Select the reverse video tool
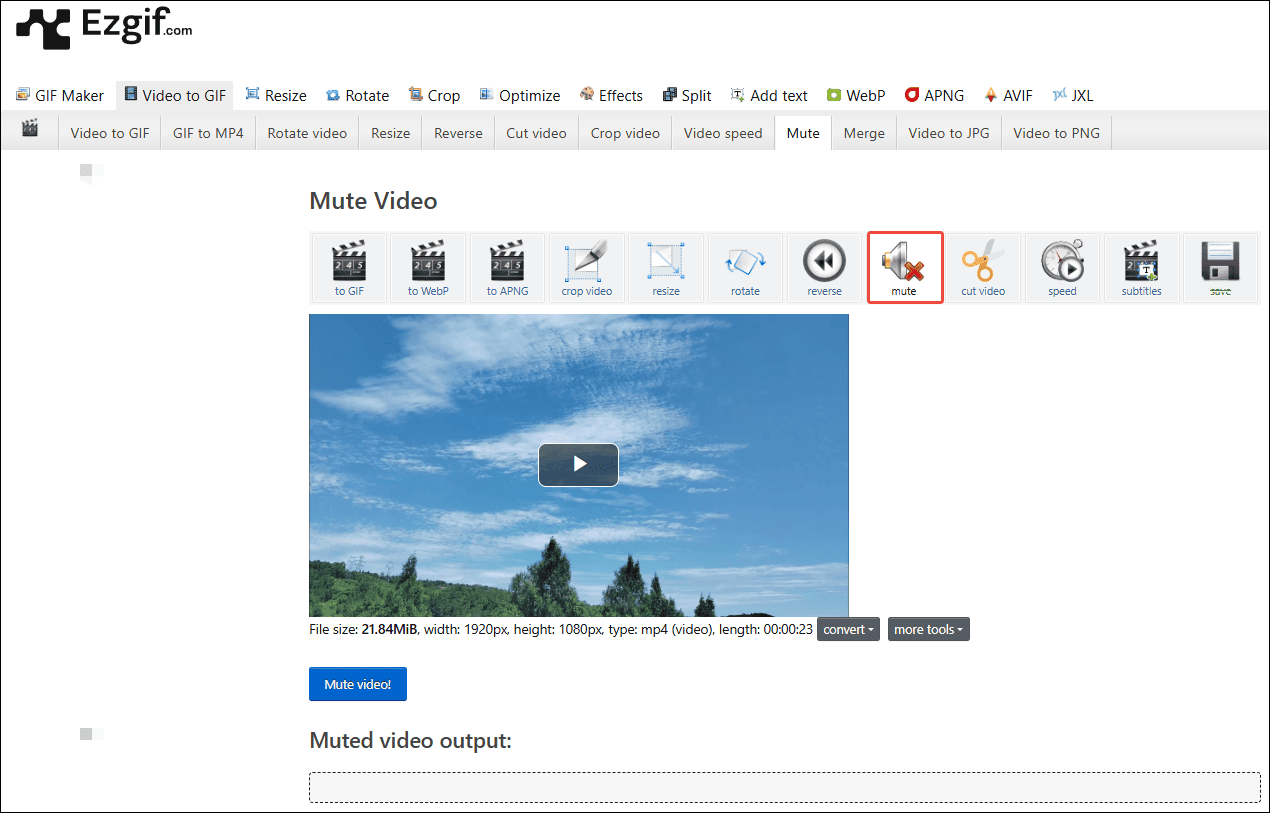 825,267
